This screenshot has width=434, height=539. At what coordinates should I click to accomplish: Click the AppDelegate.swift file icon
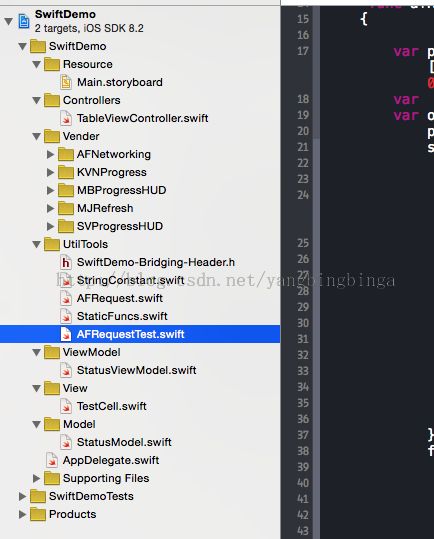click(52, 460)
